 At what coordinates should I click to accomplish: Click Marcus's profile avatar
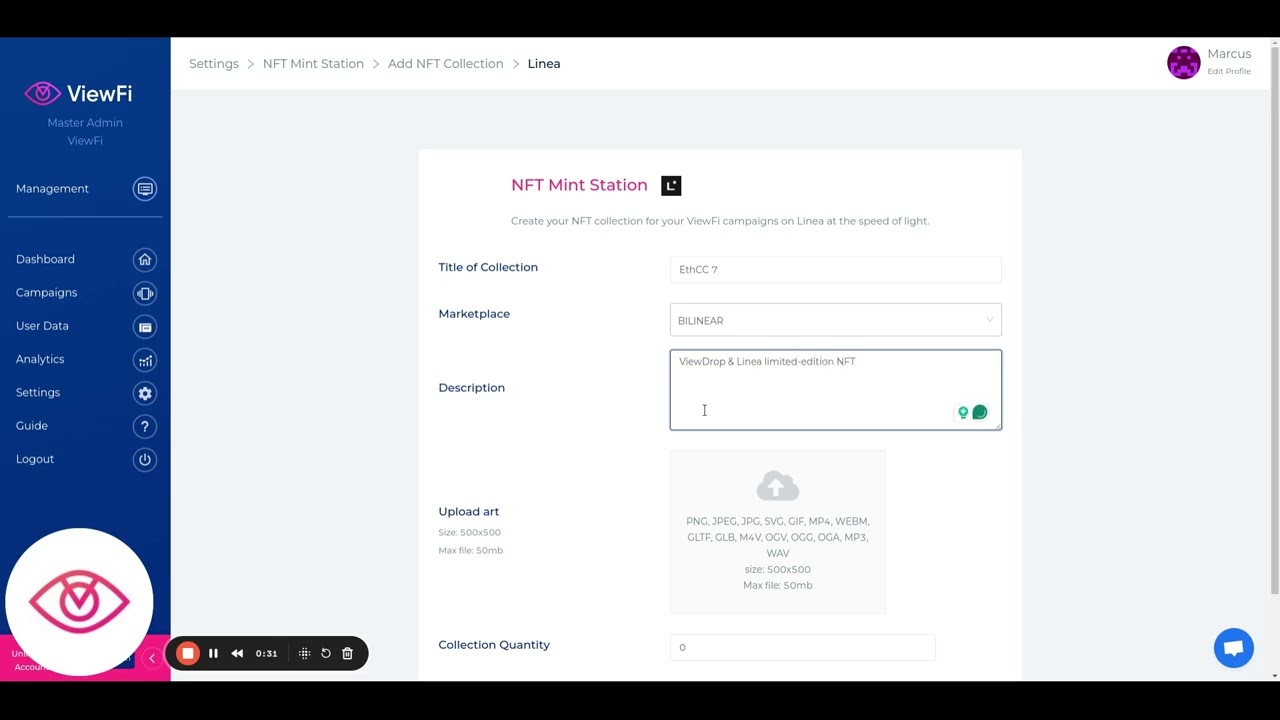click(1184, 62)
